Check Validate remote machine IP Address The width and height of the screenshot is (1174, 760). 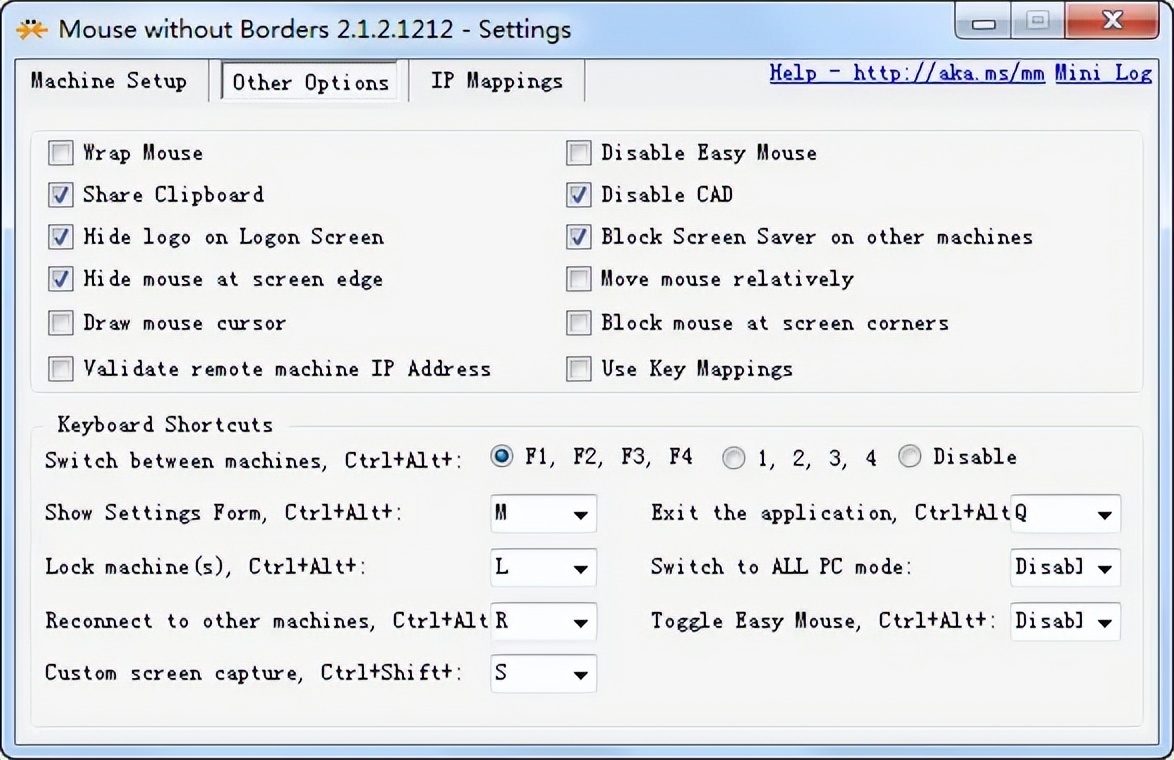click(x=61, y=368)
